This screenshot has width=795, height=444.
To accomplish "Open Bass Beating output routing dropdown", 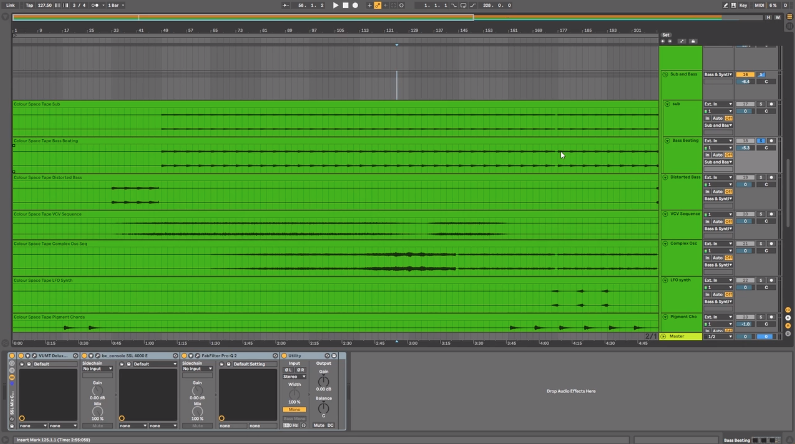I will (x=718, y=162).
